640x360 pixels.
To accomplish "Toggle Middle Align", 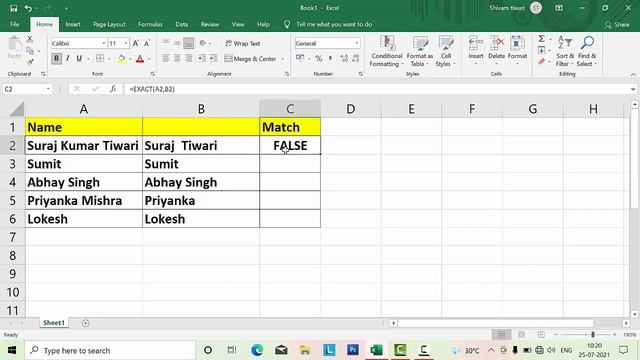I will [177, 43].
